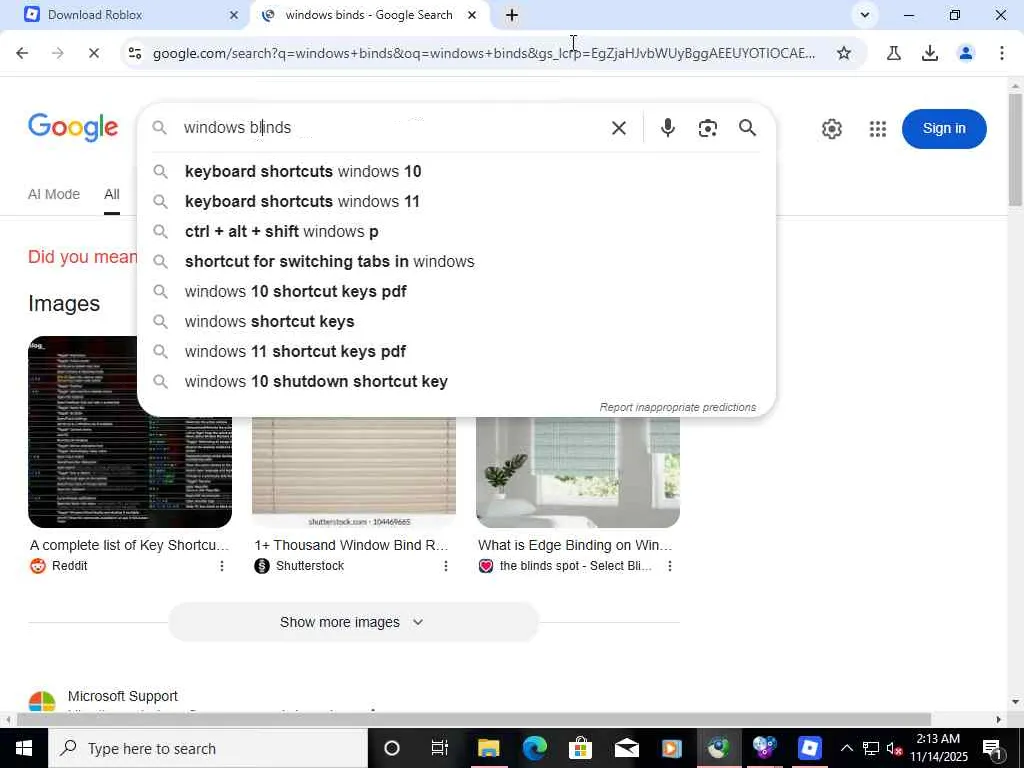1024x768 pixels.
Task: Open options for Reddit image result
Action: 222,566
